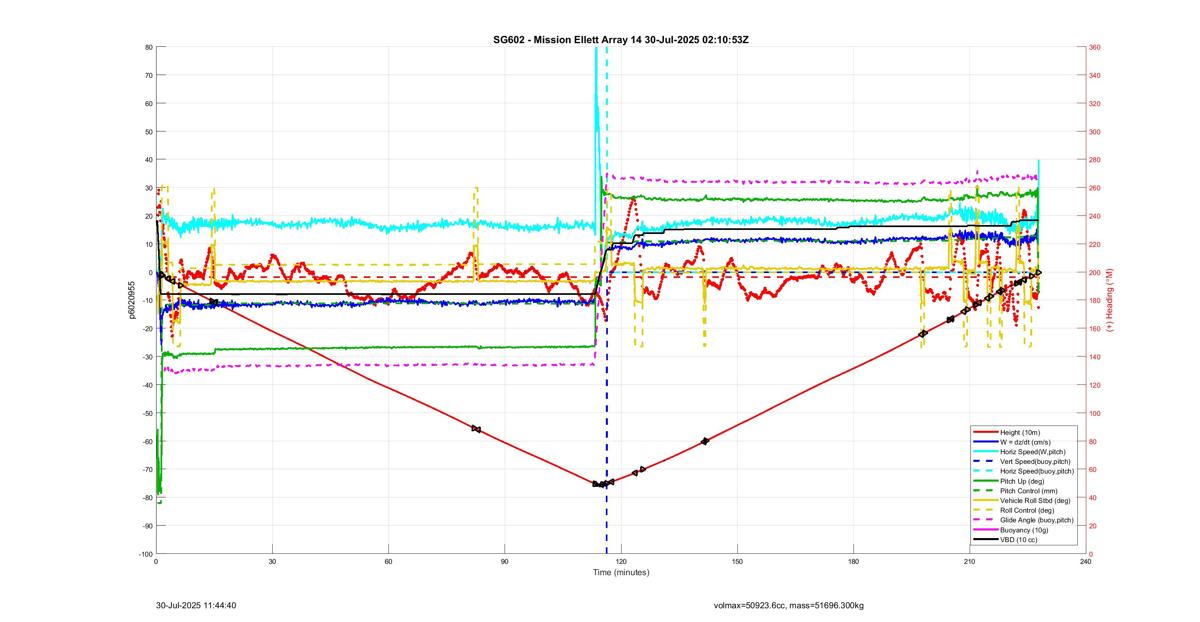Select the 'Buoyancy (10g)' legend entry
Image resolution: width=1200 pixels, height=622 pixels.
click(1024, 530)
